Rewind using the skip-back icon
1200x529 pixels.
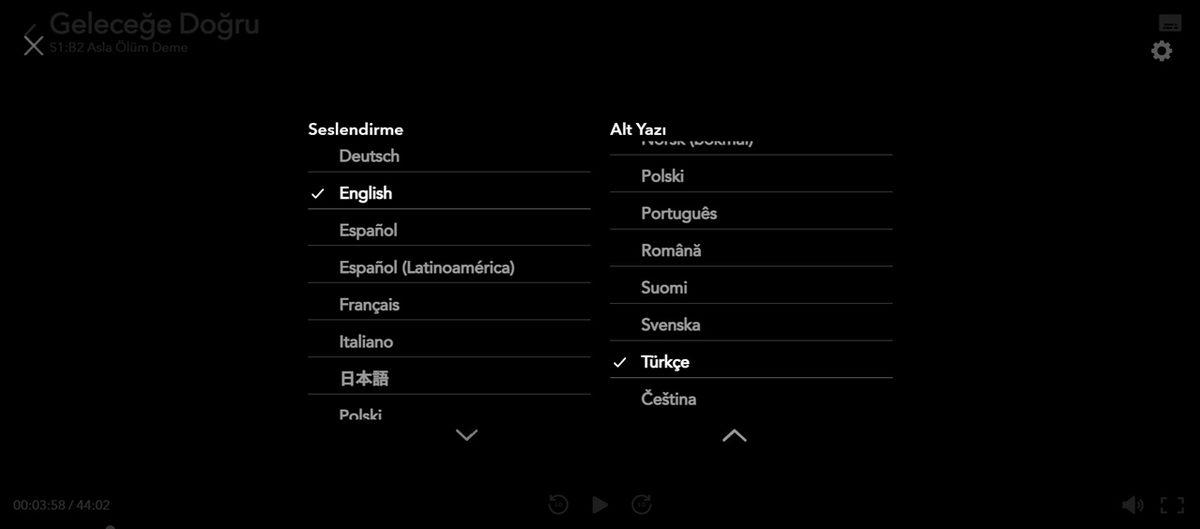click(x=559, y=505)
